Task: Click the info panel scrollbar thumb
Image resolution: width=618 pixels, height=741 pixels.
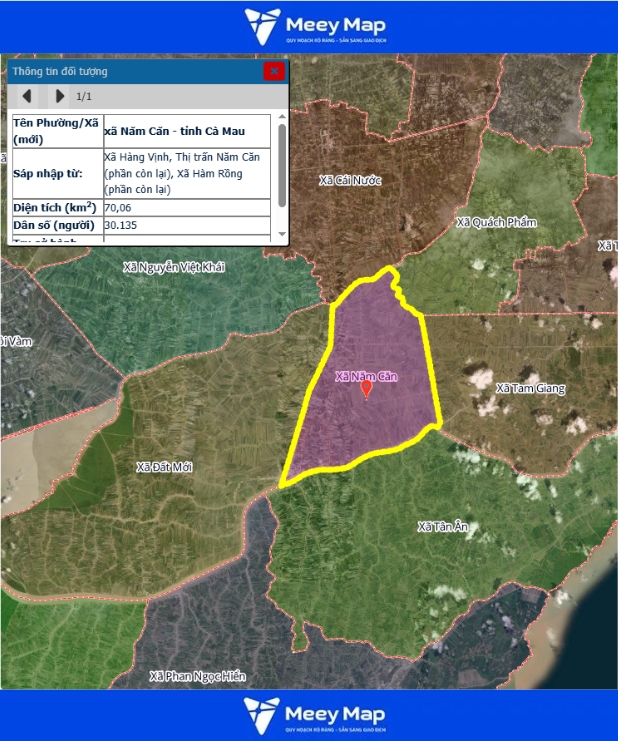Action: pyautogui.click(x=282, y=165)
